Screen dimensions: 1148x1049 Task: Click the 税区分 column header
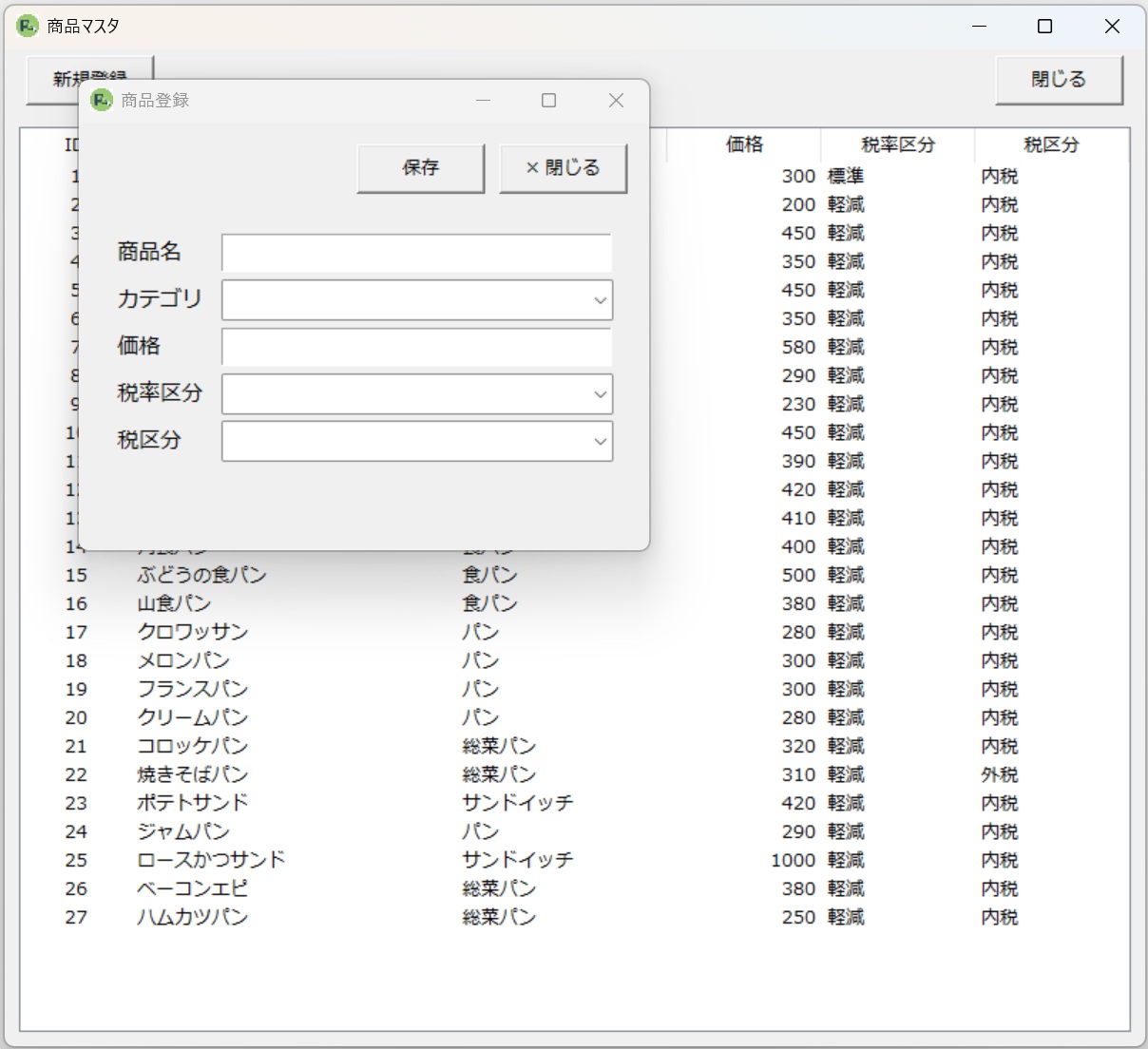pos(1051,144)
